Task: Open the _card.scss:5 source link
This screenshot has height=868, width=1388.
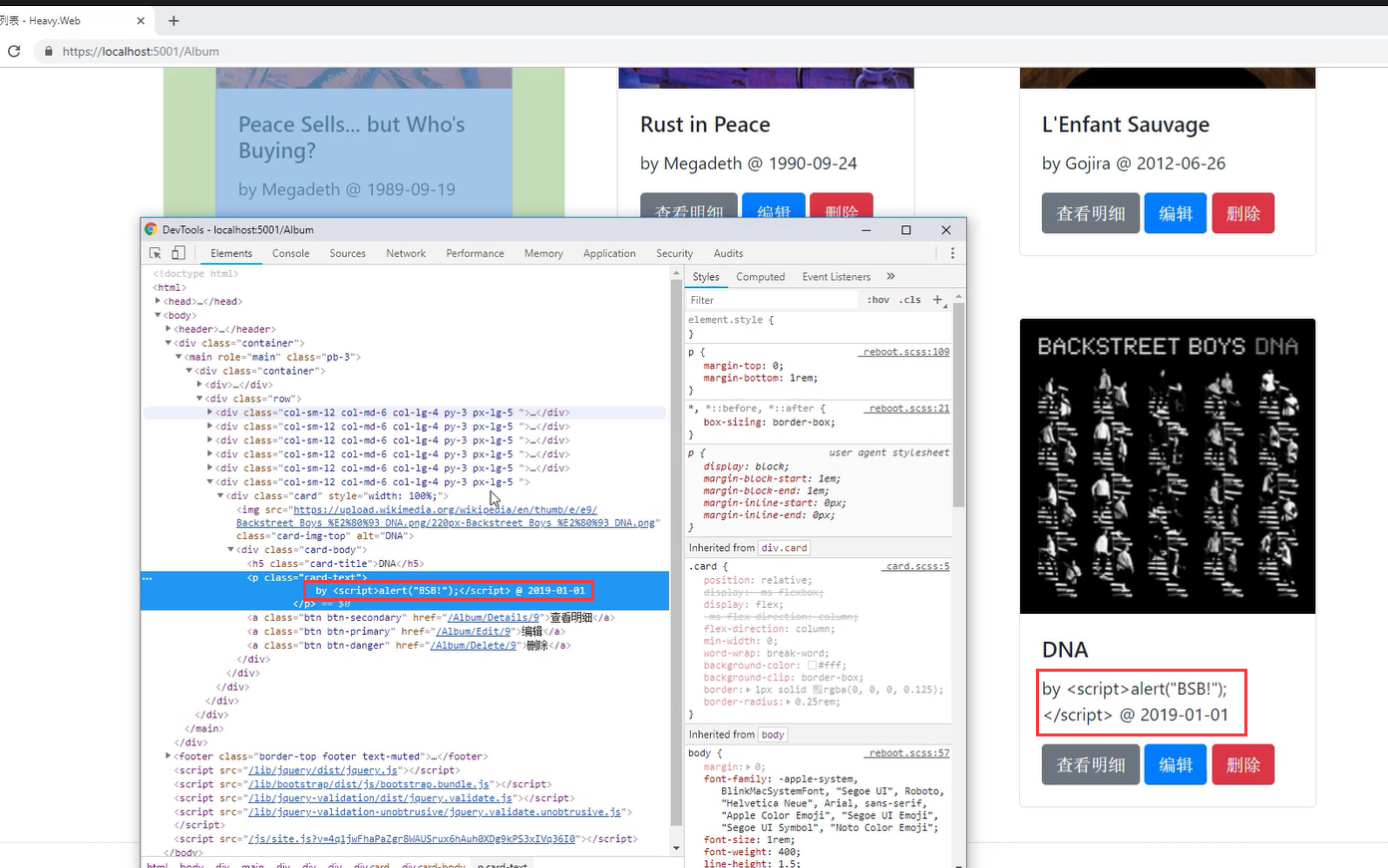Action: pyautogui.click(x=917, y=566)
